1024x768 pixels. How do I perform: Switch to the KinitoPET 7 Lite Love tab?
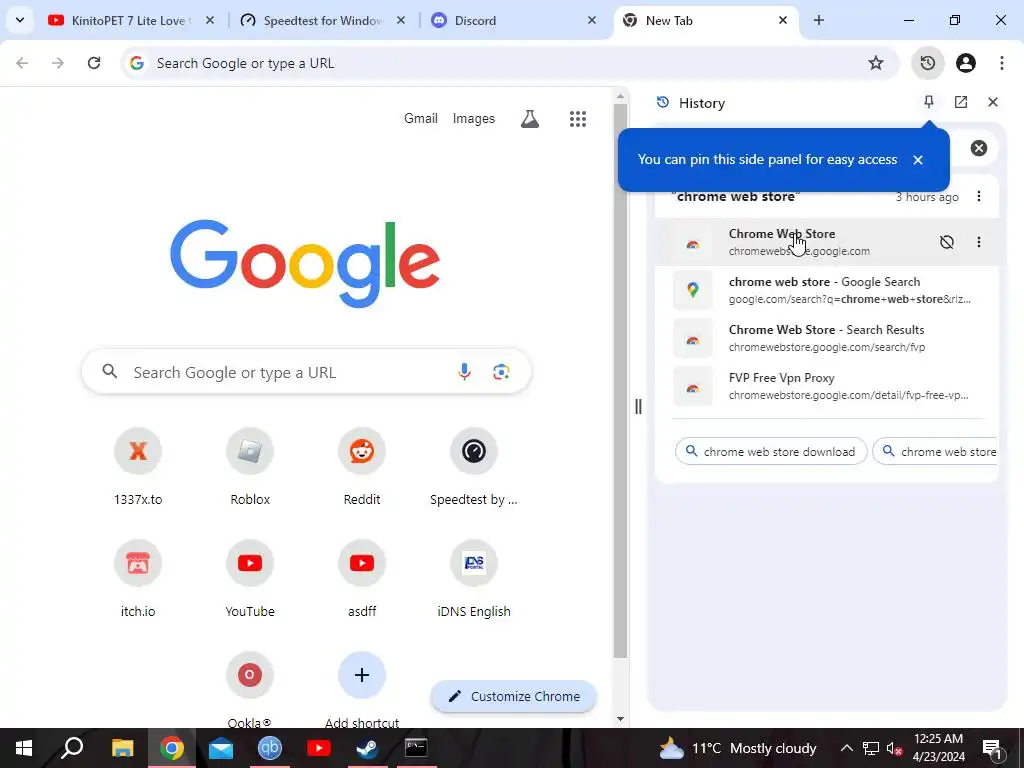click(x=131, y=20)
